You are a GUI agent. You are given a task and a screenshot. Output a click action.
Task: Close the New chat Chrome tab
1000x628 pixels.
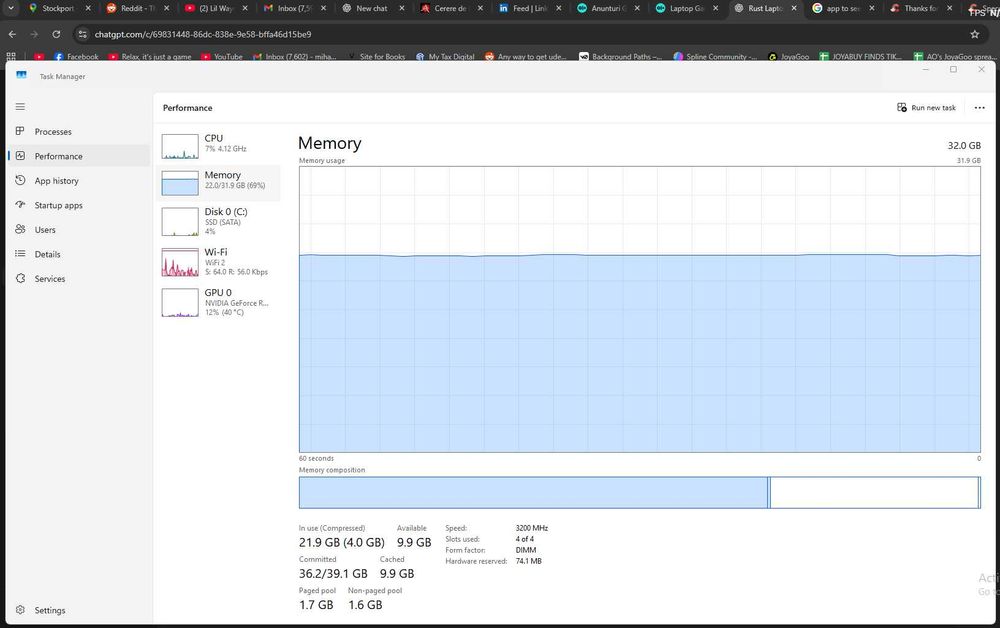tap(402, 8)
